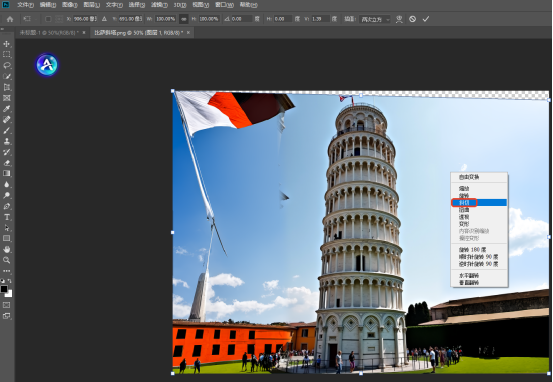Open the 图像 menu
This screenshot has height=382, width=553.
pos(69,5)
